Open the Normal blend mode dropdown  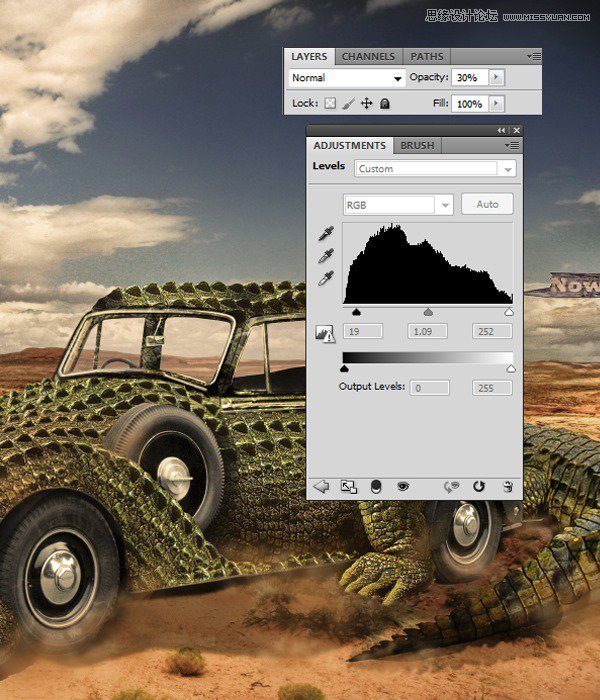pyautogui.click(x=347, y=78)
